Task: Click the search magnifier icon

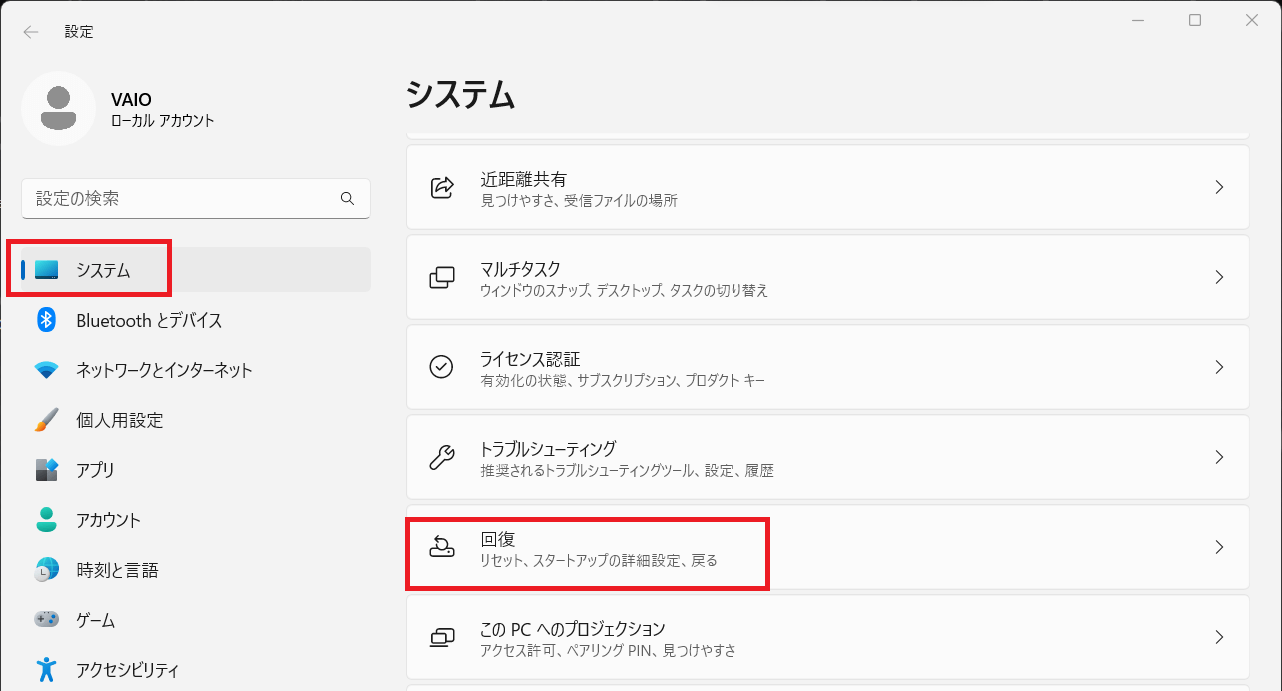Action: (348, 198)
